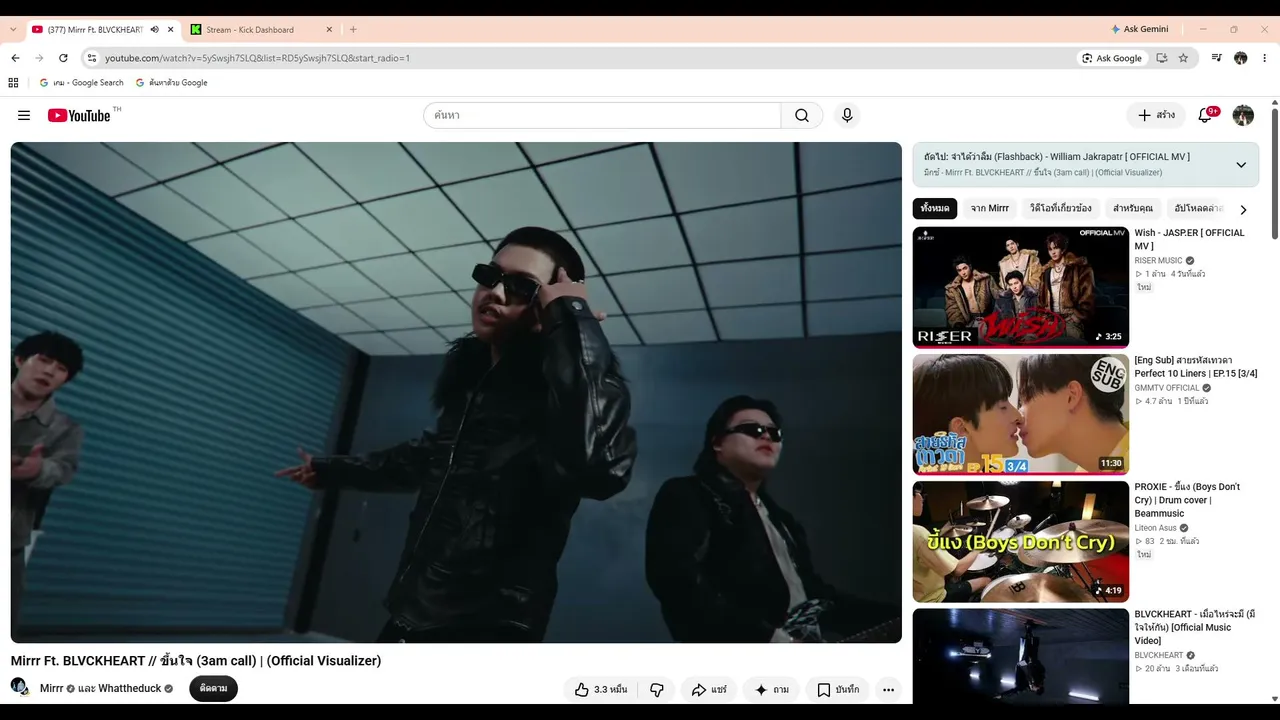Open the Whattheduck channel link

click(128, 689)
